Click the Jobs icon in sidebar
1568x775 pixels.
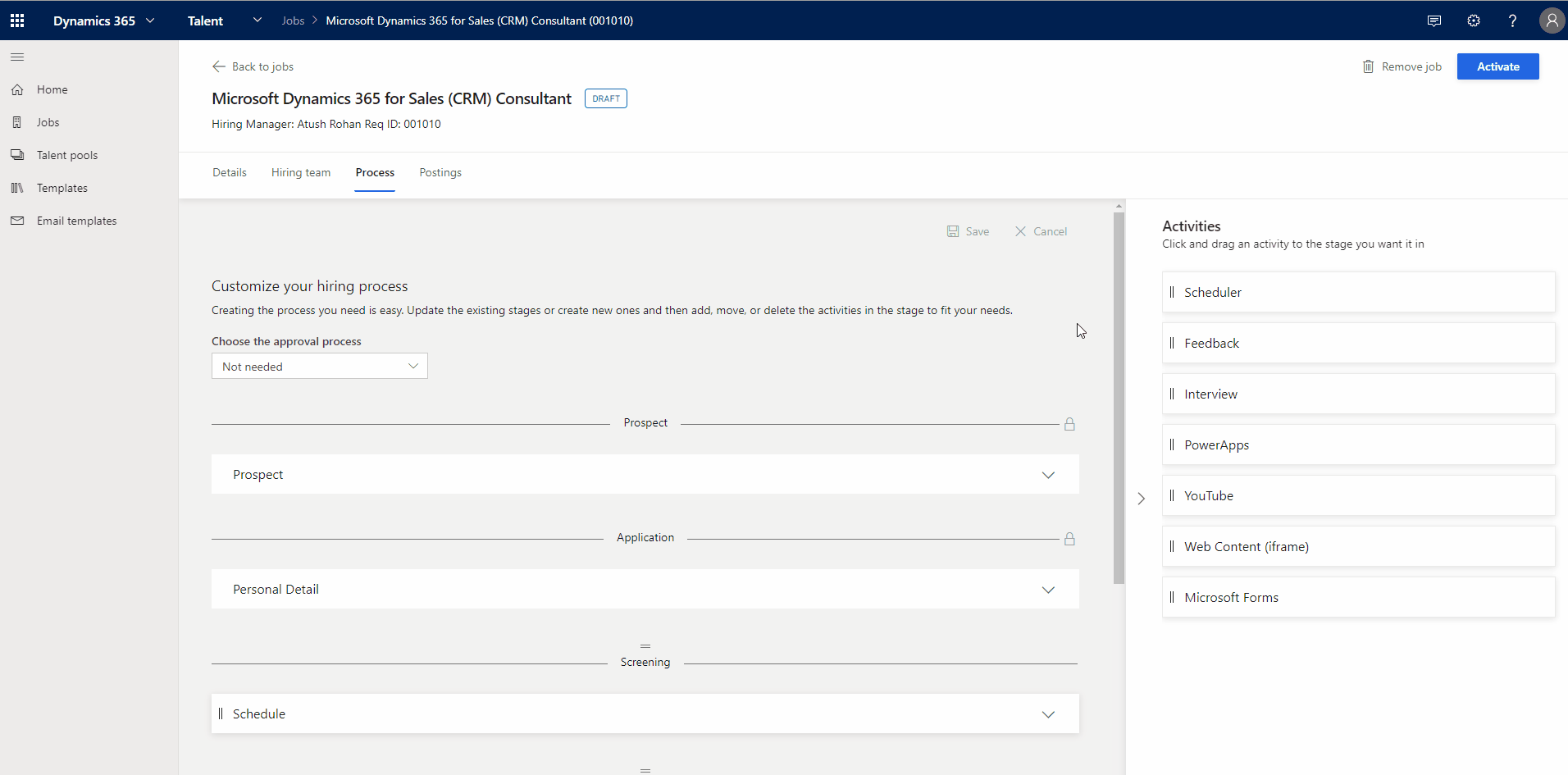(x=17, y=122)
